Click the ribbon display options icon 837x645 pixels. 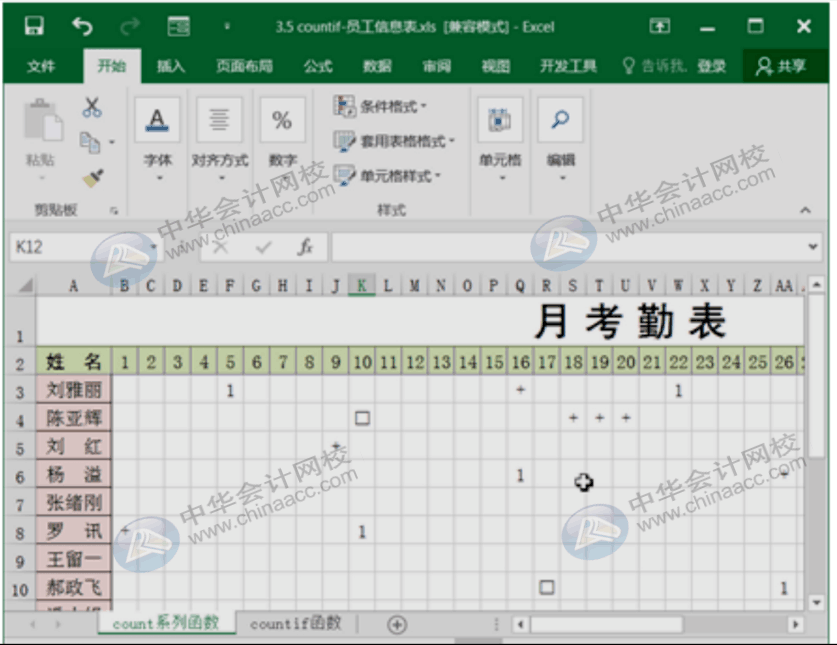[660, 26]
